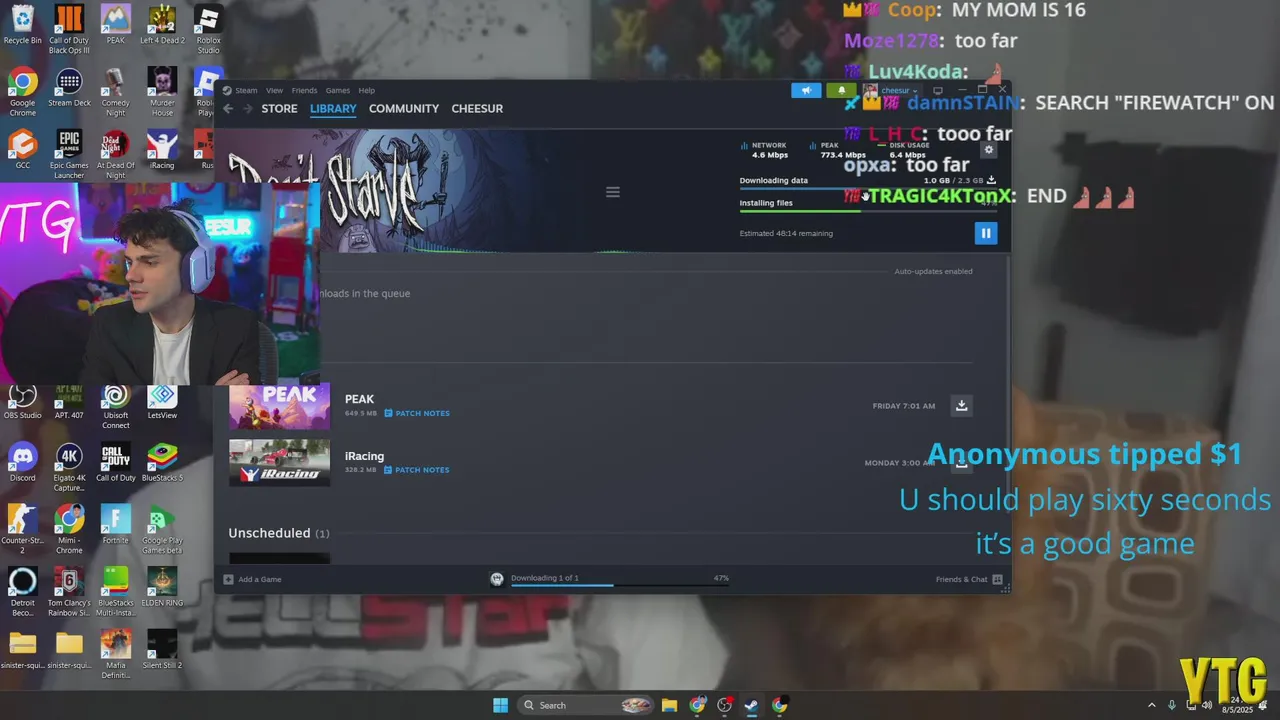1280x720 pixels.
Task: Launch the Discord desktop shortcut
Action: [22, 462]
